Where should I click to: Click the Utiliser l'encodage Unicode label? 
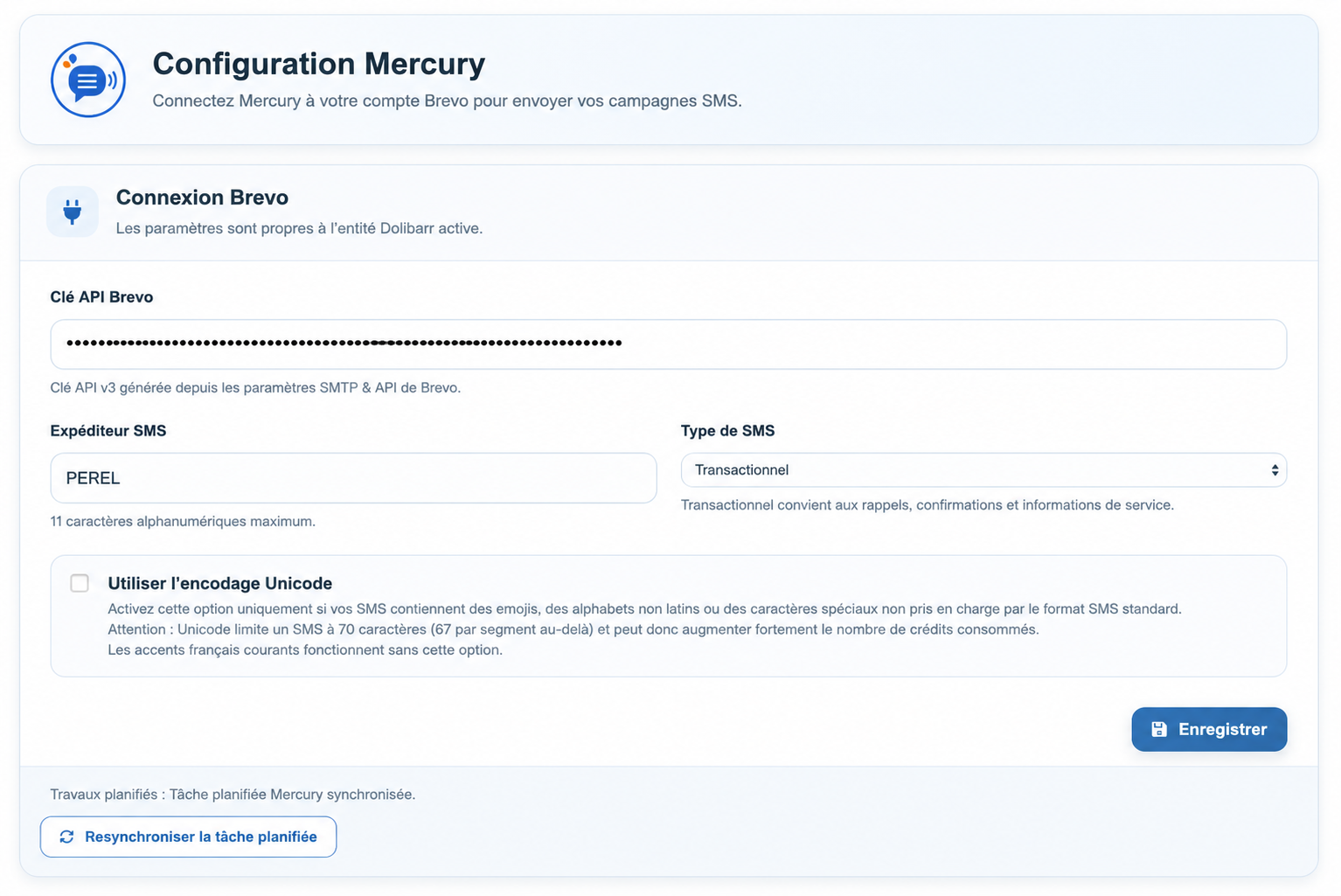[220, 583]
